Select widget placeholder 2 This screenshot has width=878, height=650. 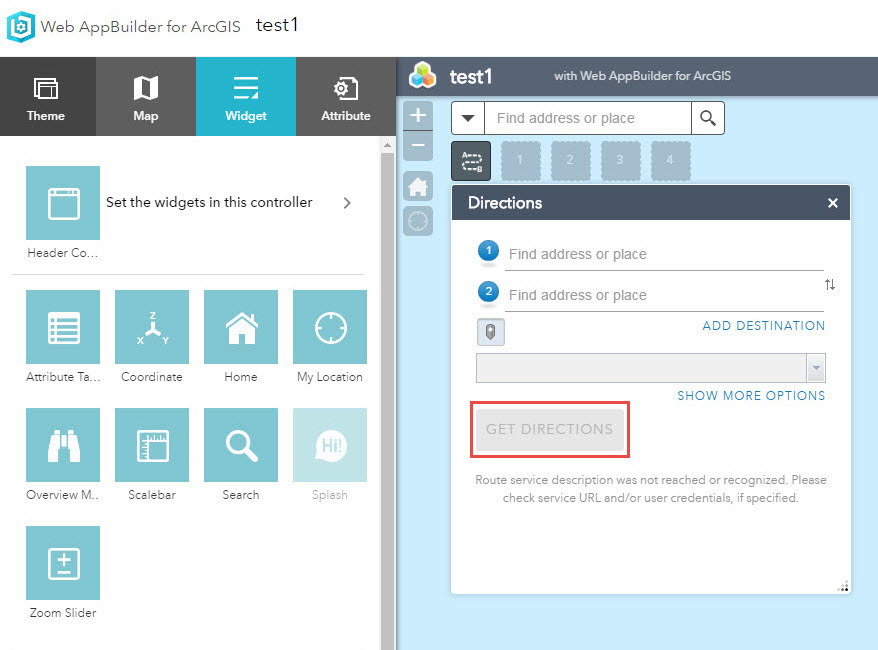[571, 161]
